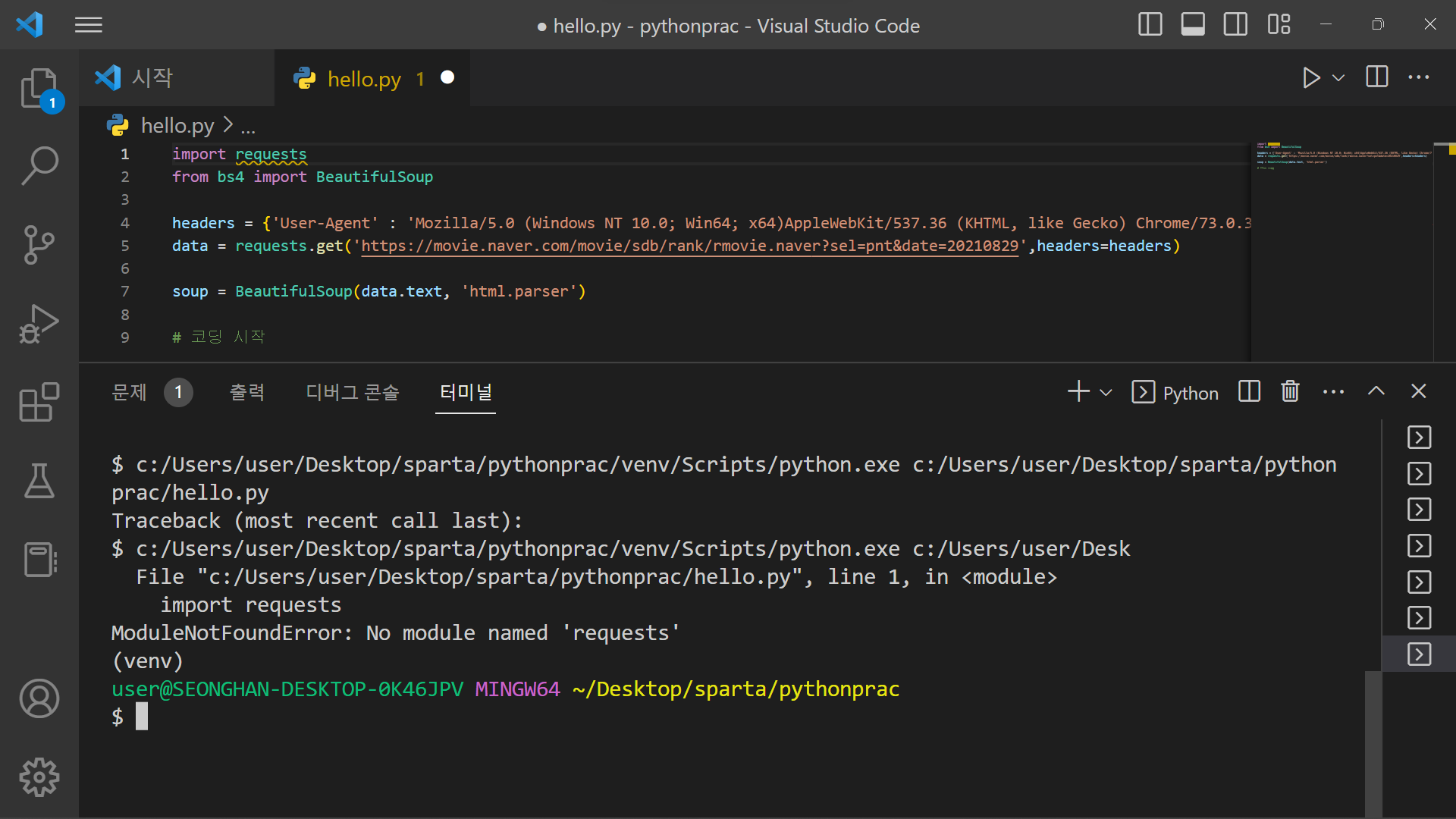Toggle the bottom panel layout
The image size is (1456, 819).
pyautogui.click(x=1193, y=25)
